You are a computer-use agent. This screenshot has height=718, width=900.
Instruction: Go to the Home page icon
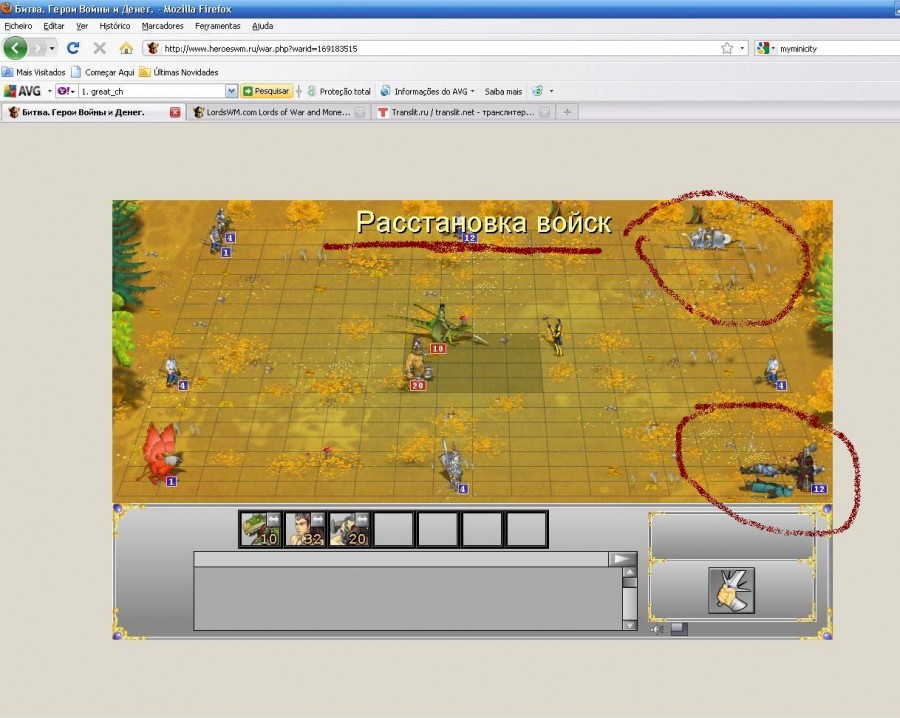tap(126, 48)
